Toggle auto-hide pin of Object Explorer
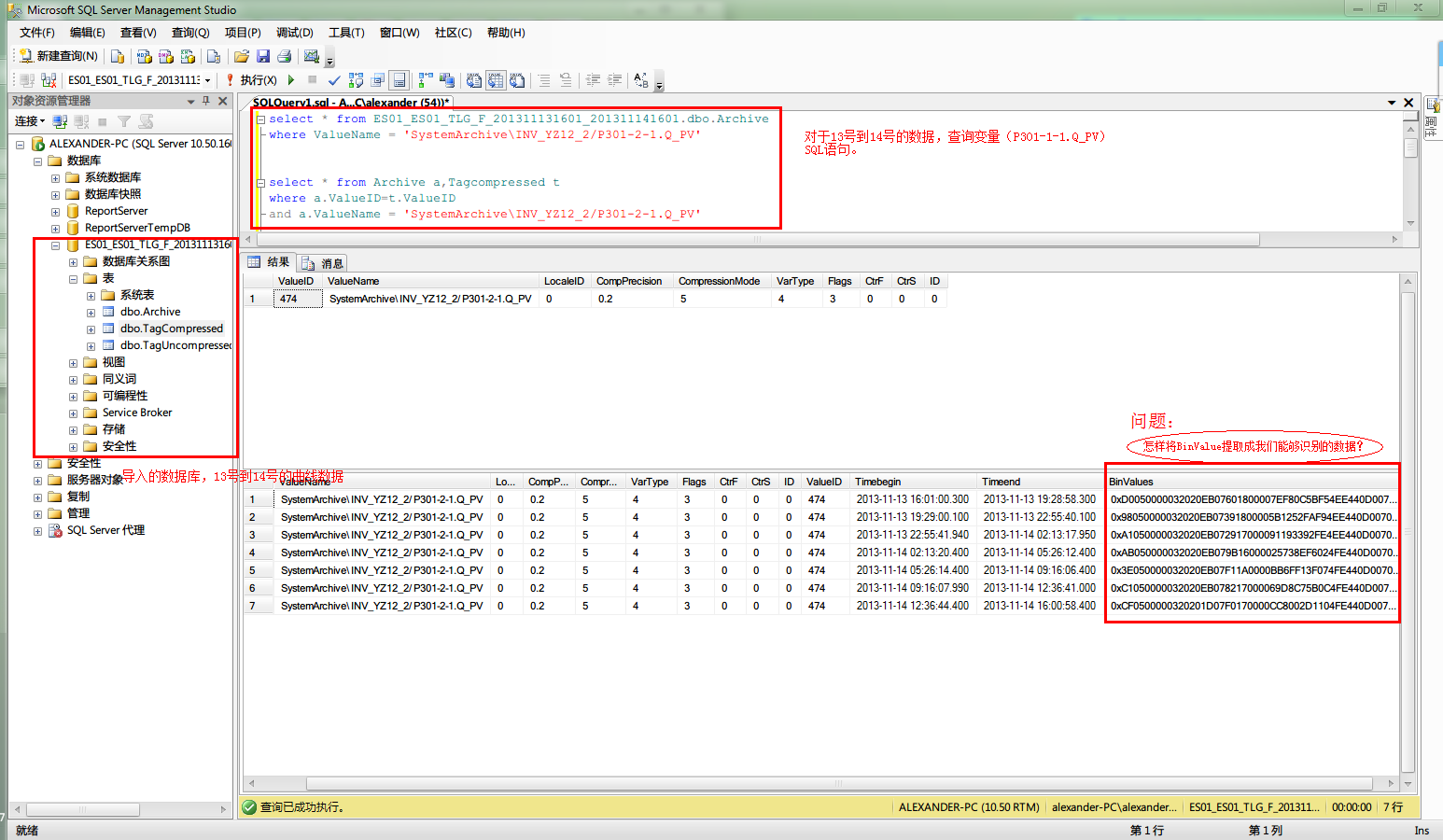Image resolution: width=1443 pixels, height=840 pixels. click(206, 101)
